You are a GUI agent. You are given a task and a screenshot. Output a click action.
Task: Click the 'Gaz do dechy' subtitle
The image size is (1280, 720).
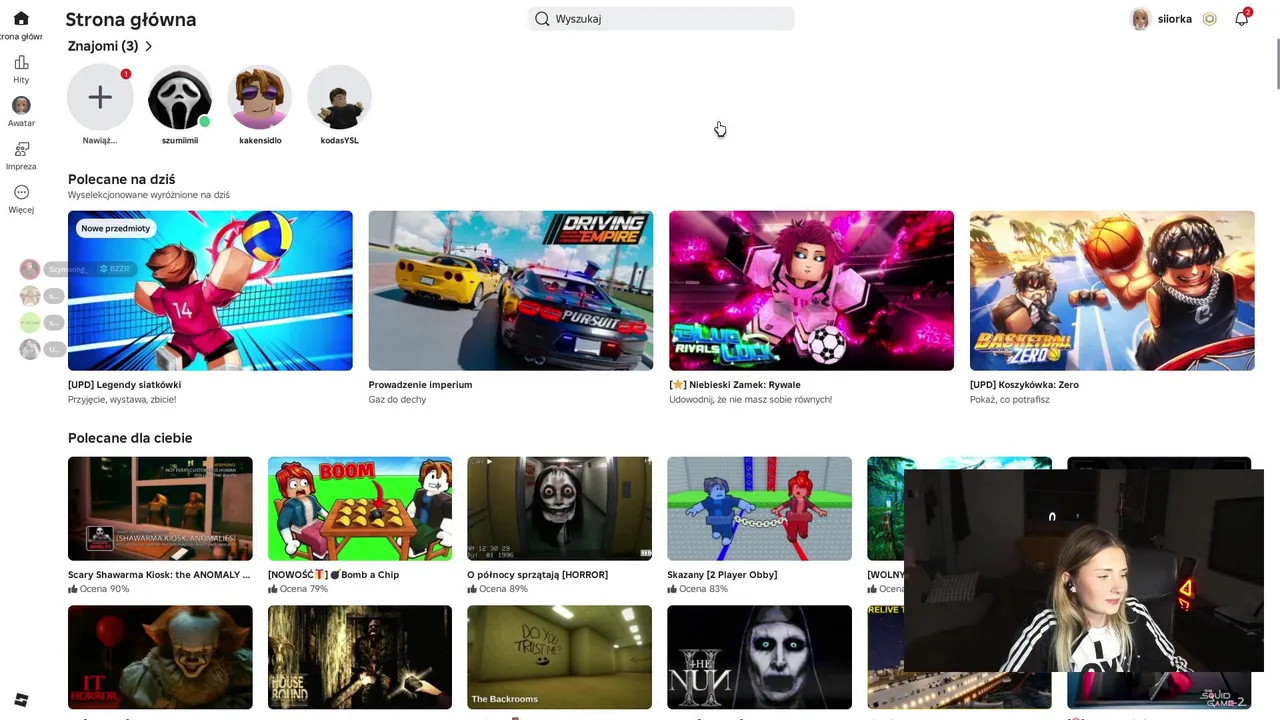point(397,400)
